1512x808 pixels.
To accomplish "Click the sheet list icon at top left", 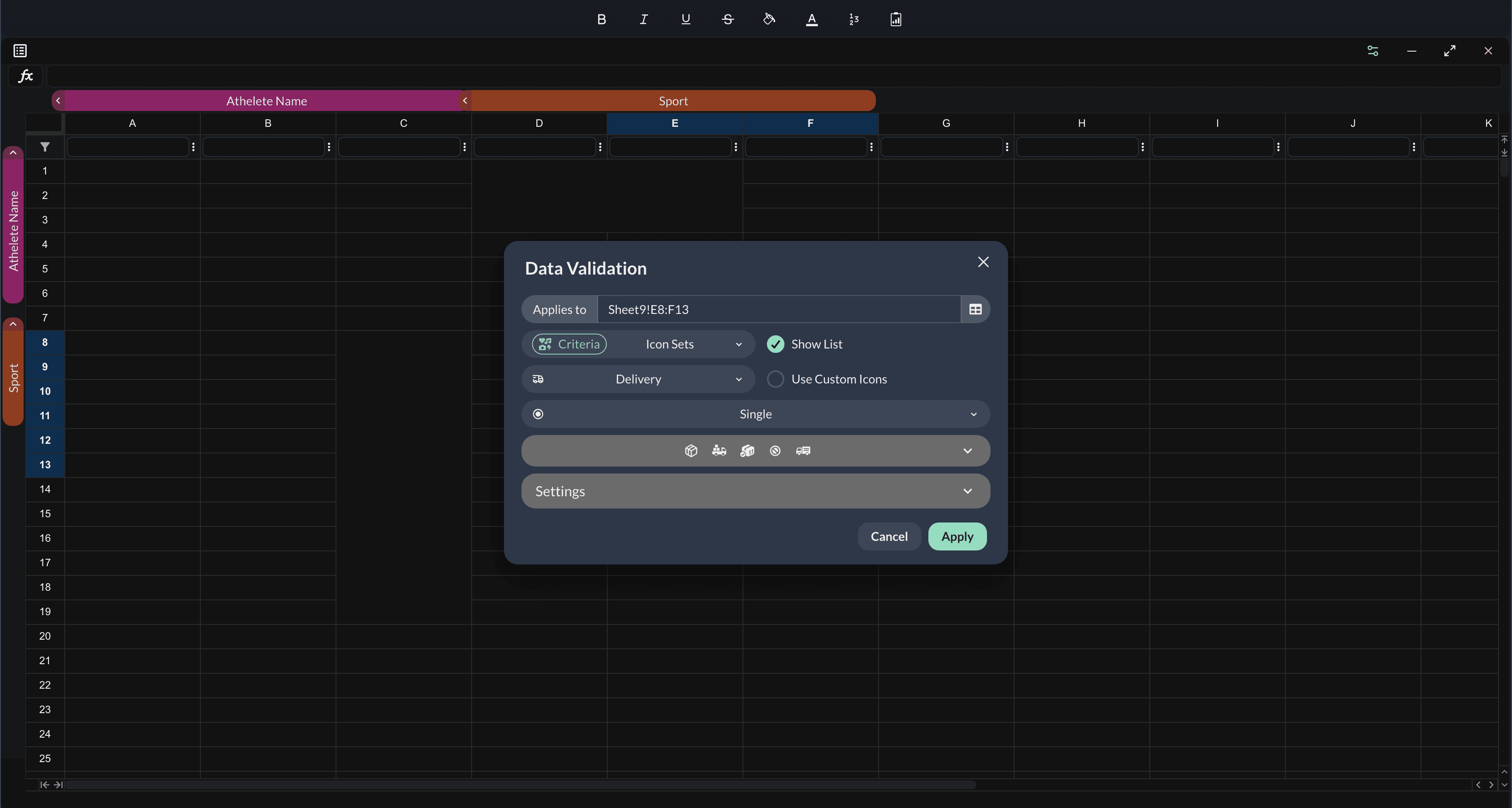I will (20, 51).
